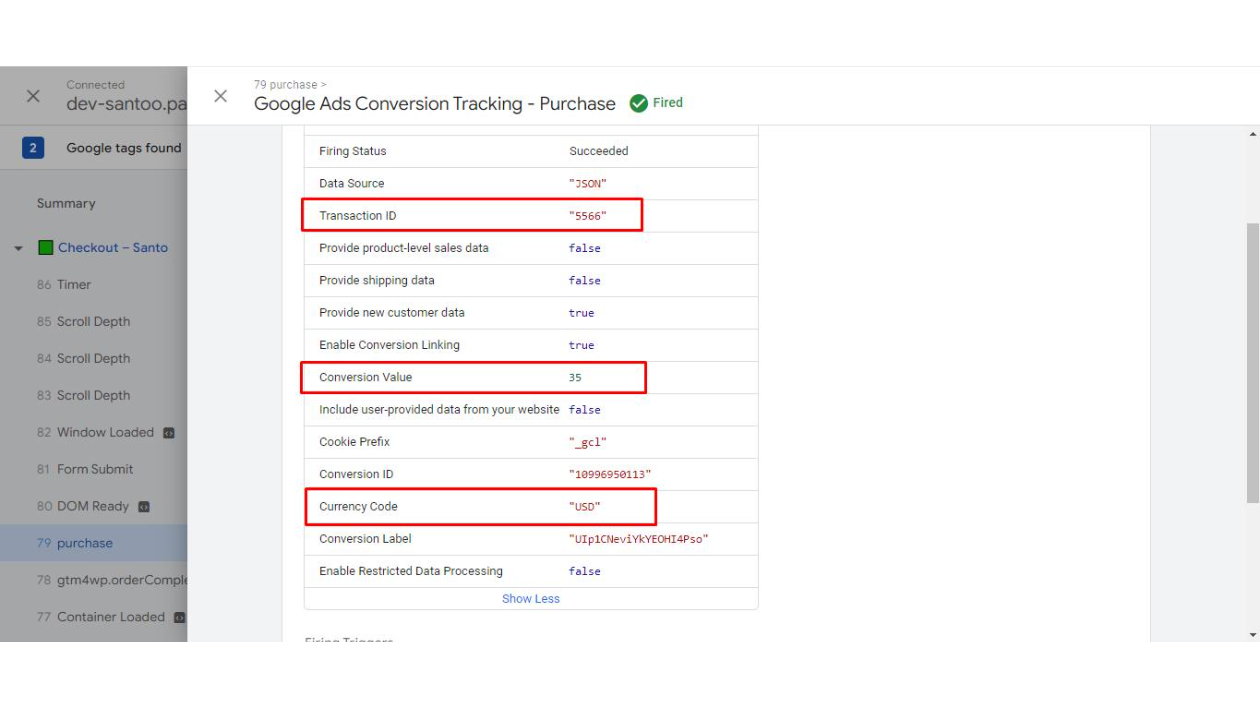Click the code icon beside DOM Ready
1260x708 pixels.
coord(144,507)
